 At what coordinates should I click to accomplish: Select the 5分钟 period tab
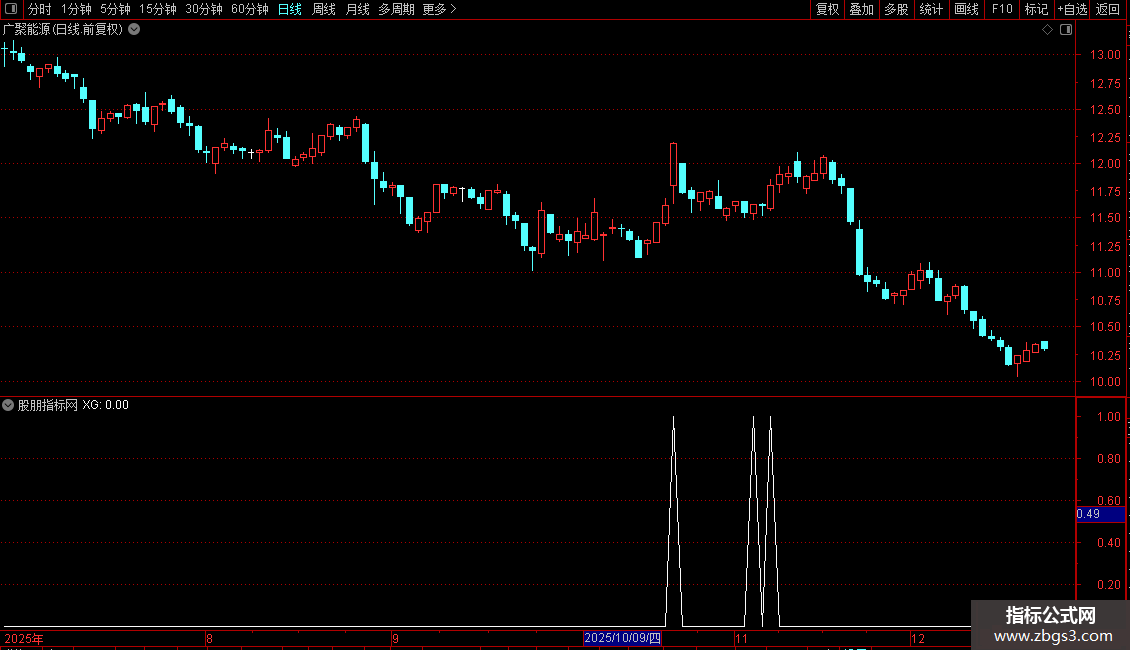click(115, 9)
